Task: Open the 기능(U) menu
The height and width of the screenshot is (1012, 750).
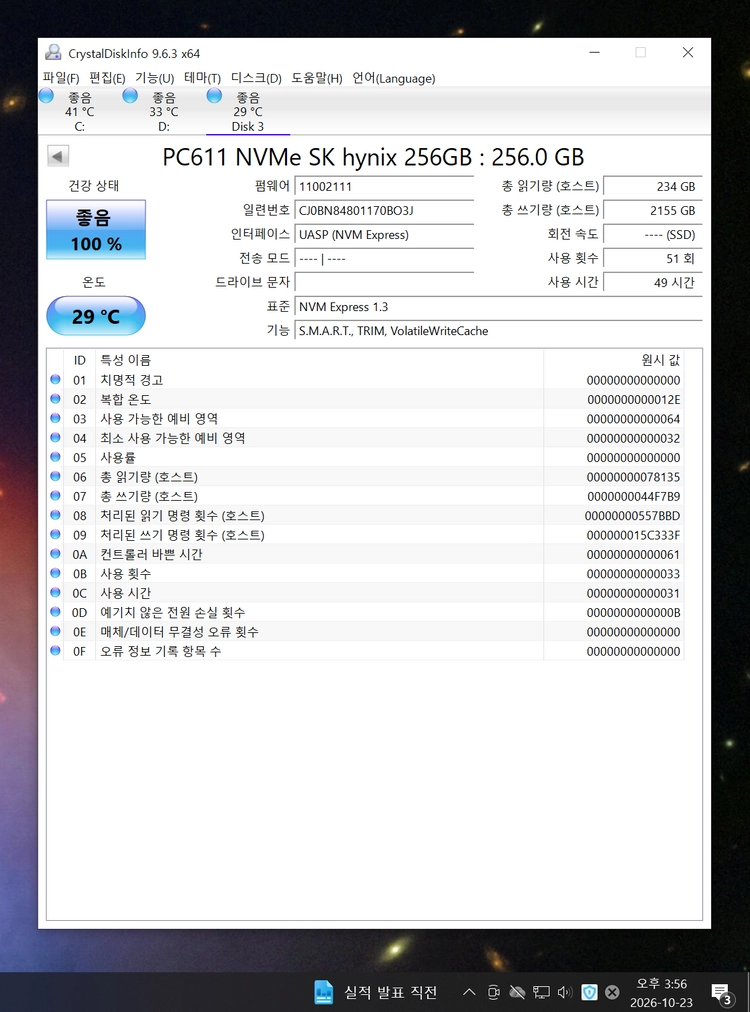Action: [154, 78]
